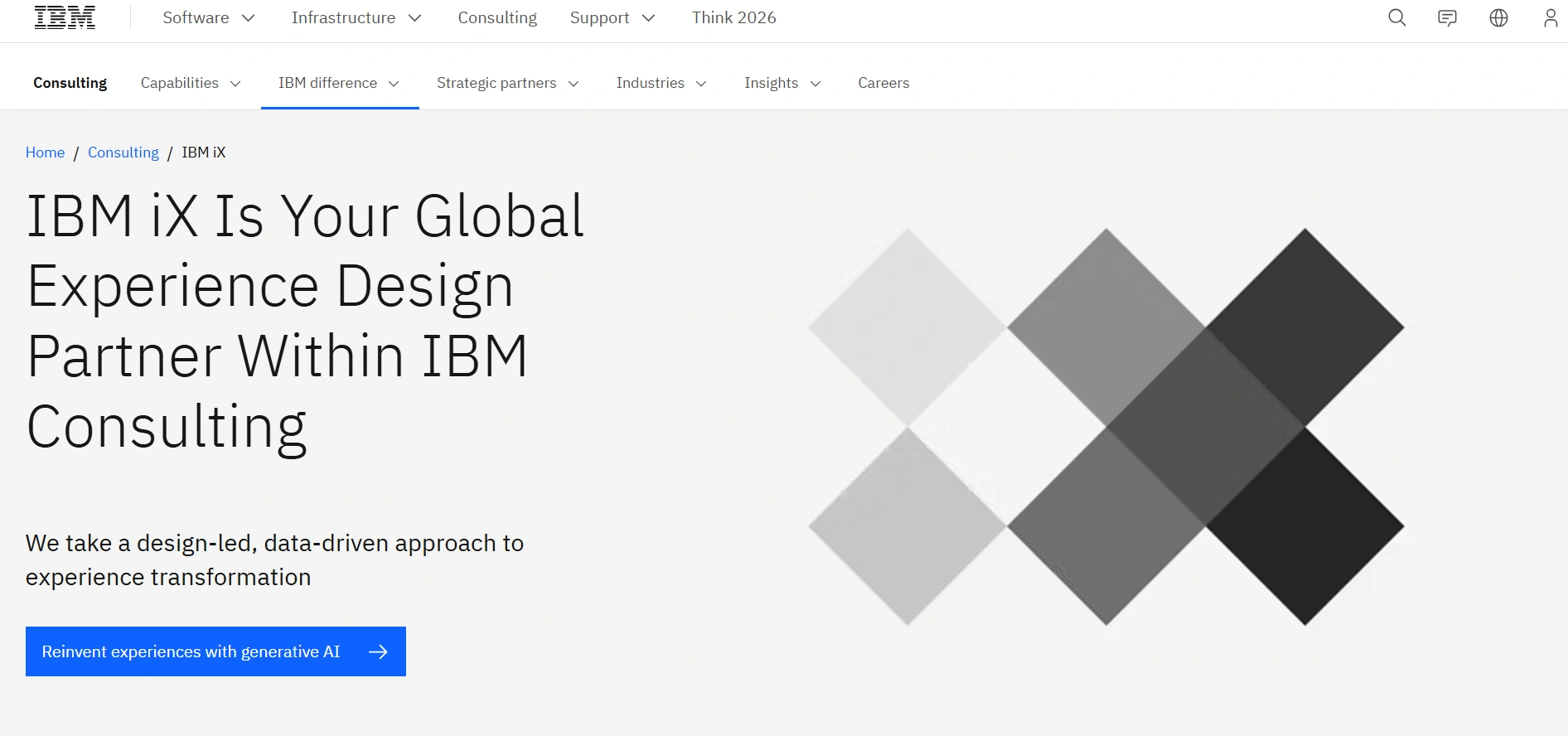Click the IBM logo in header
This screenshot has width=1568, height=736.
(65, 17)
